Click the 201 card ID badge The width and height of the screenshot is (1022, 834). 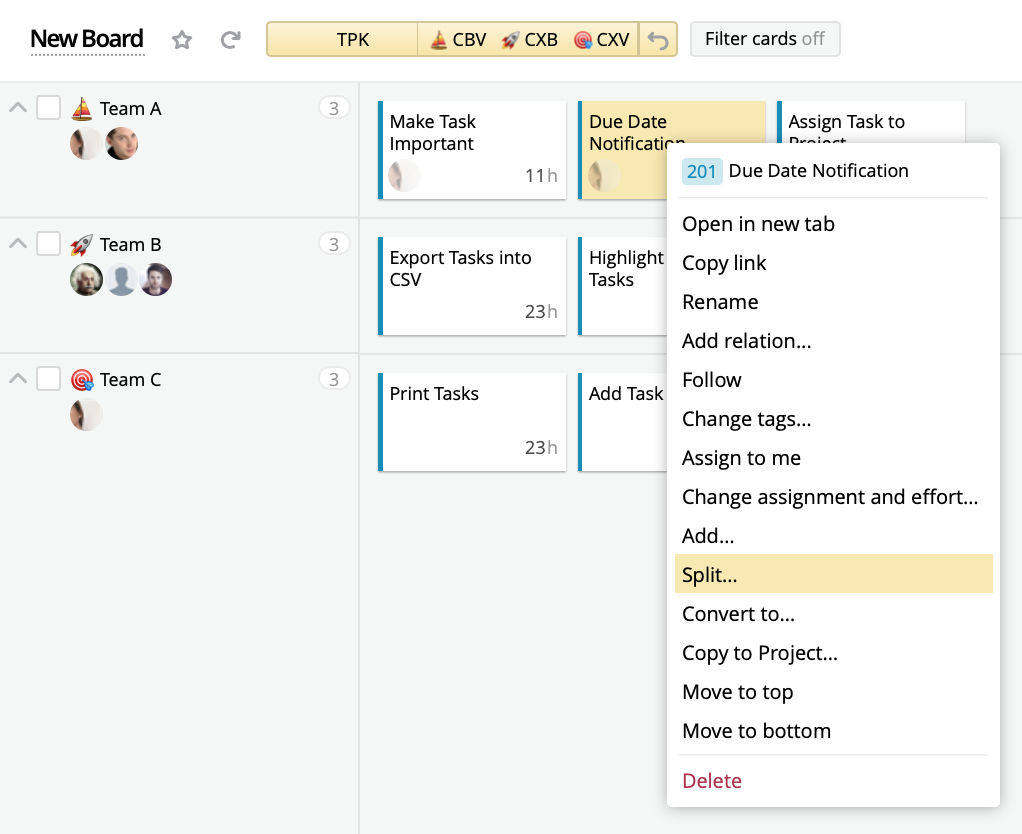[x=702, y=171]
